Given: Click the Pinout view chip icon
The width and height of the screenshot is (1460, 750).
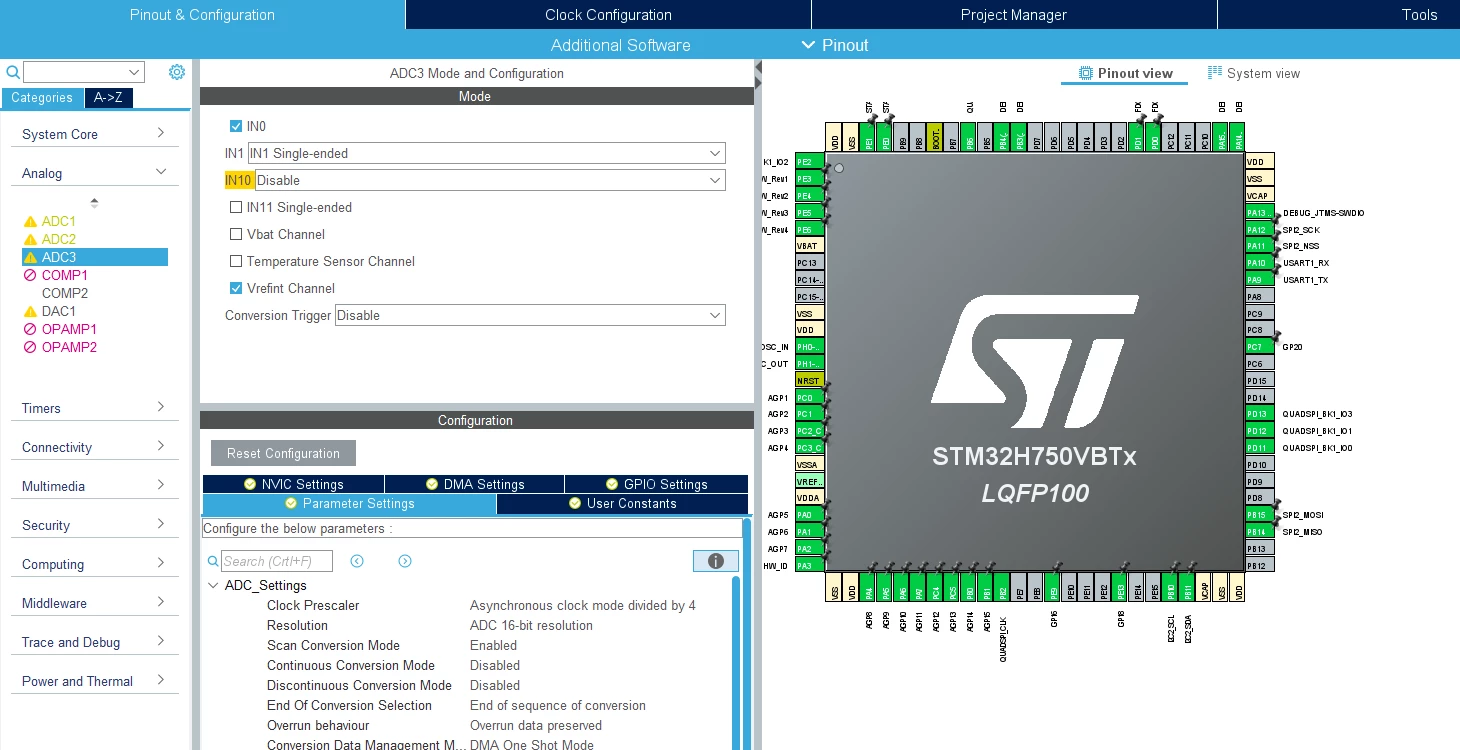Looking at the screenshot, I should coord(1086,73).
